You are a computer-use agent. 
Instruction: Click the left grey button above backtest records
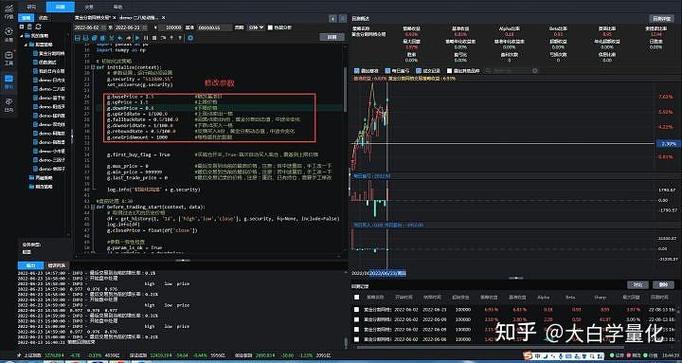pyautogui.click(x=637, y=285)
